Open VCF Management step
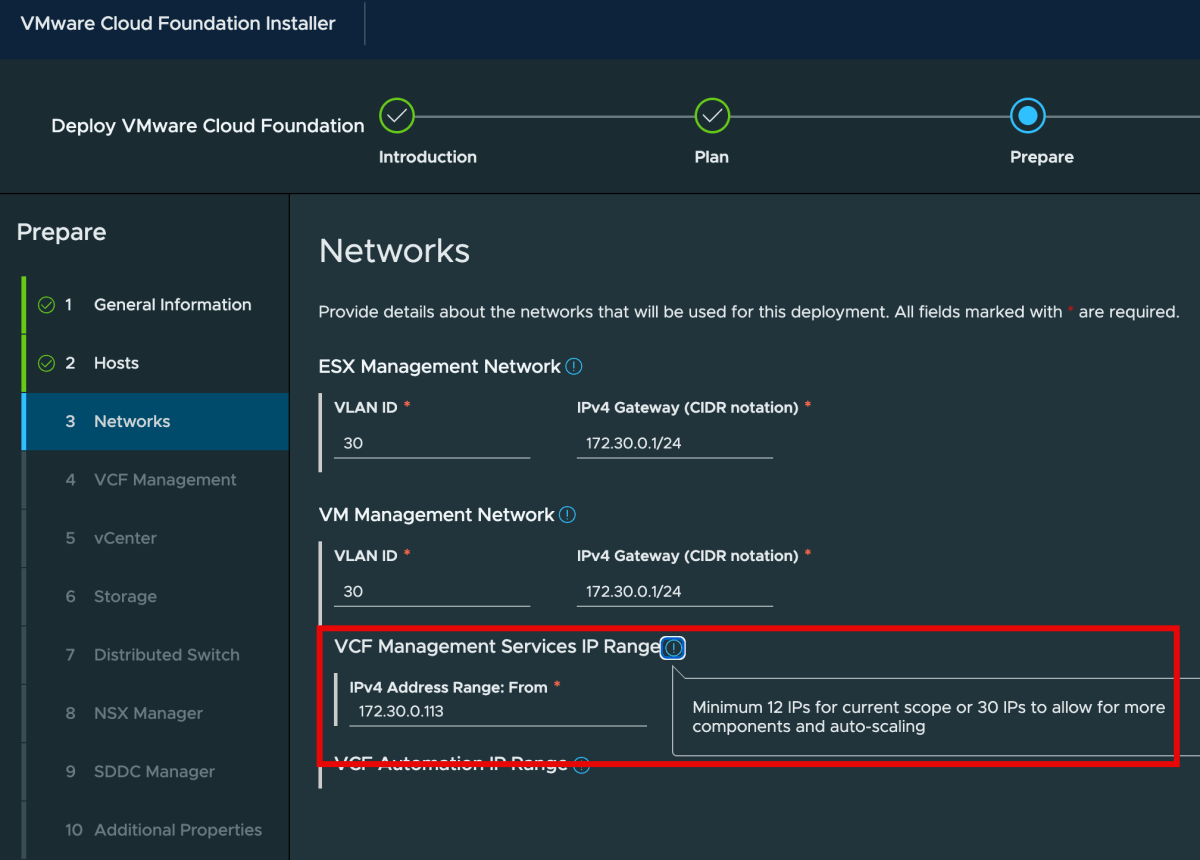Screen dimensions: 1200x860 click(x=155, y=480)
